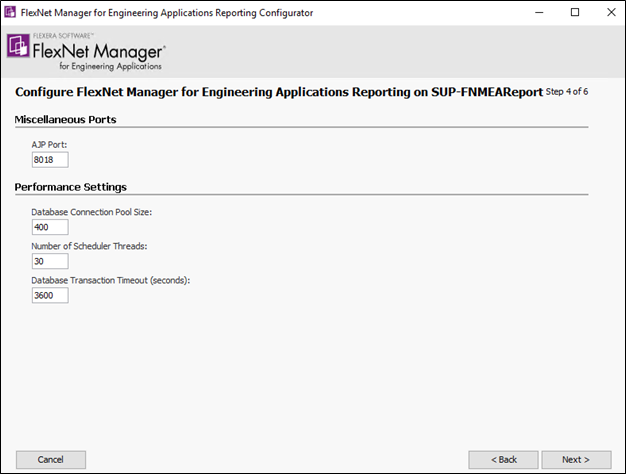Viewport: 626px width, 474px height.
Task: Edit the Number of Scheduler Threads field
Action: pyautogui.click(x=50, y=261)
